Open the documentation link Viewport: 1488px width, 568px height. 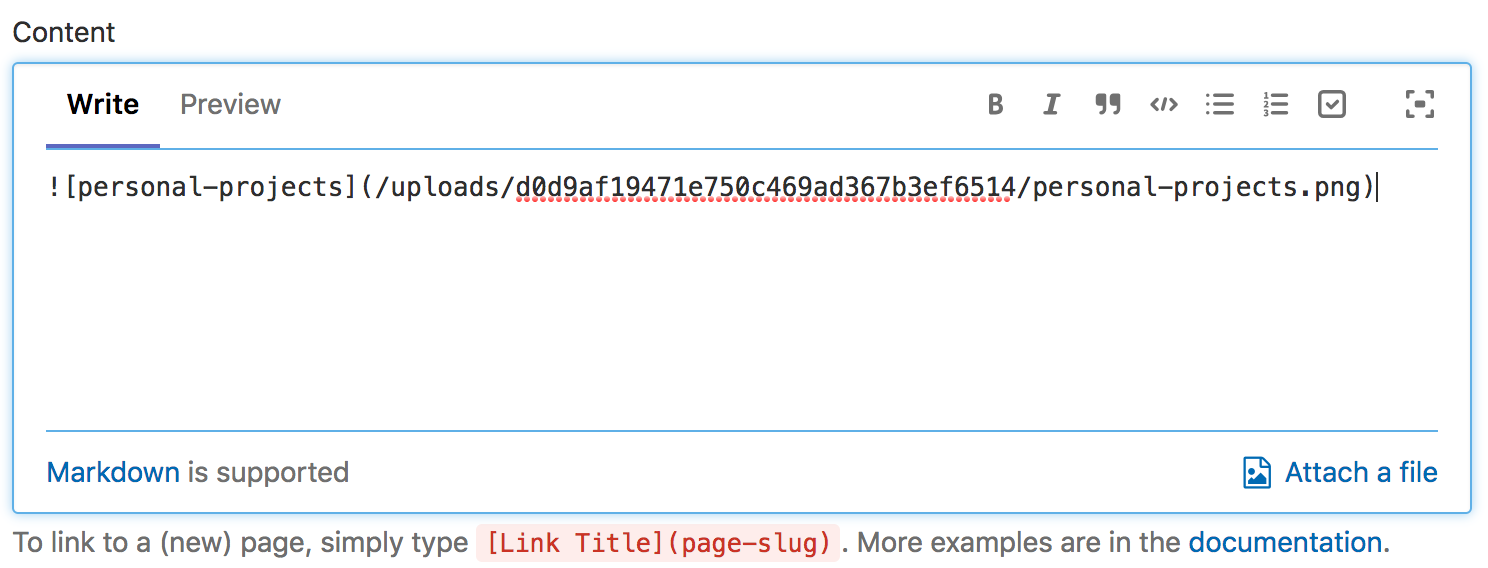1285,543
